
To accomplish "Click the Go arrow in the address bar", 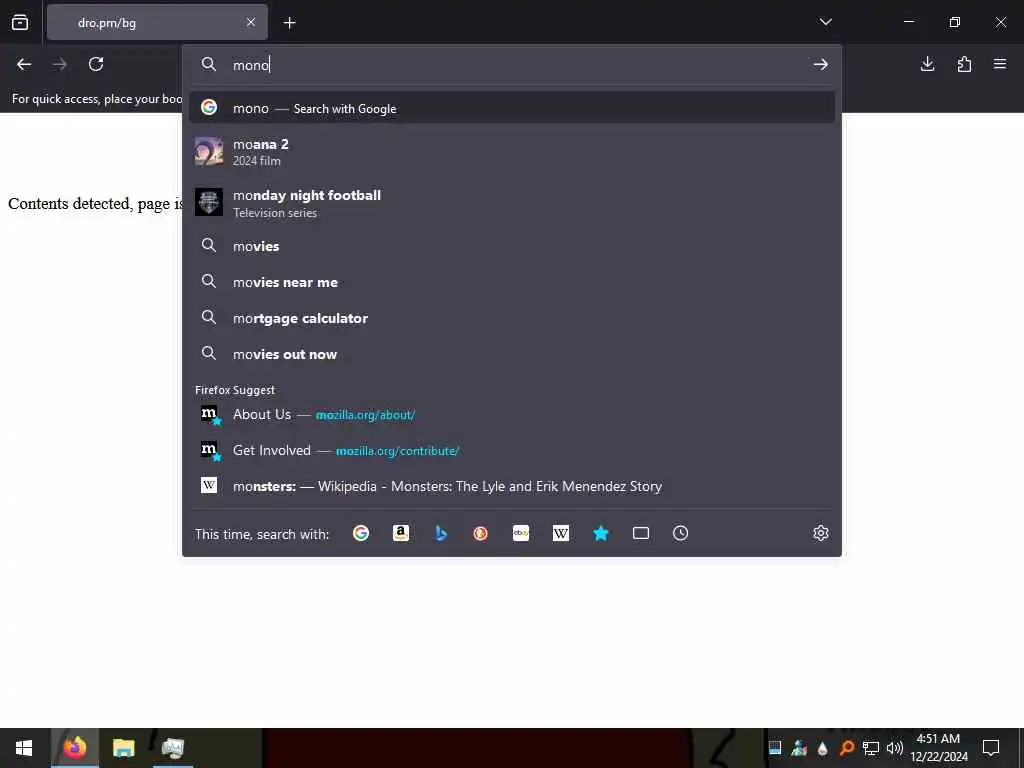I will 821,65.
